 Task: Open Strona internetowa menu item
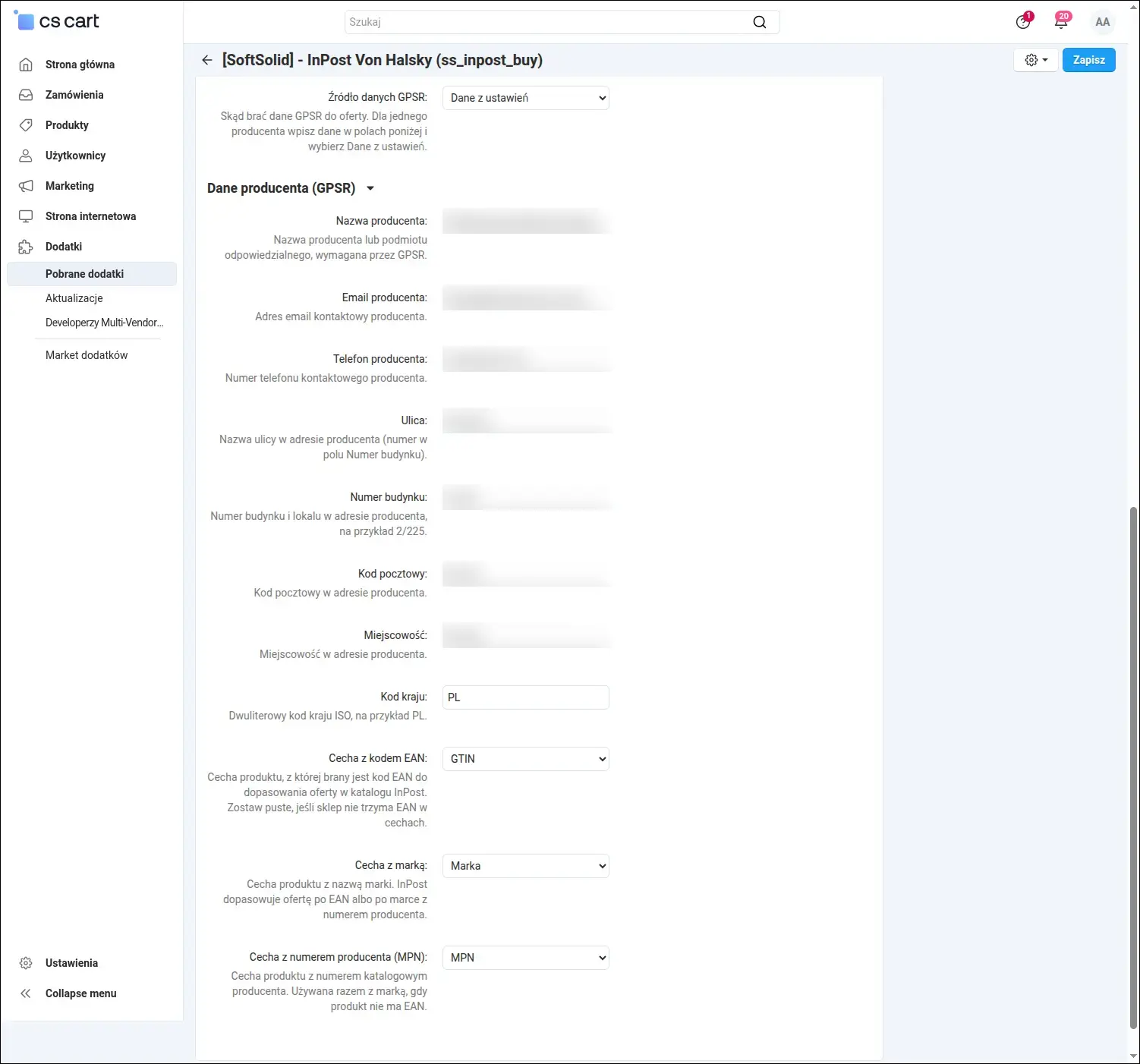coord(92,216)
